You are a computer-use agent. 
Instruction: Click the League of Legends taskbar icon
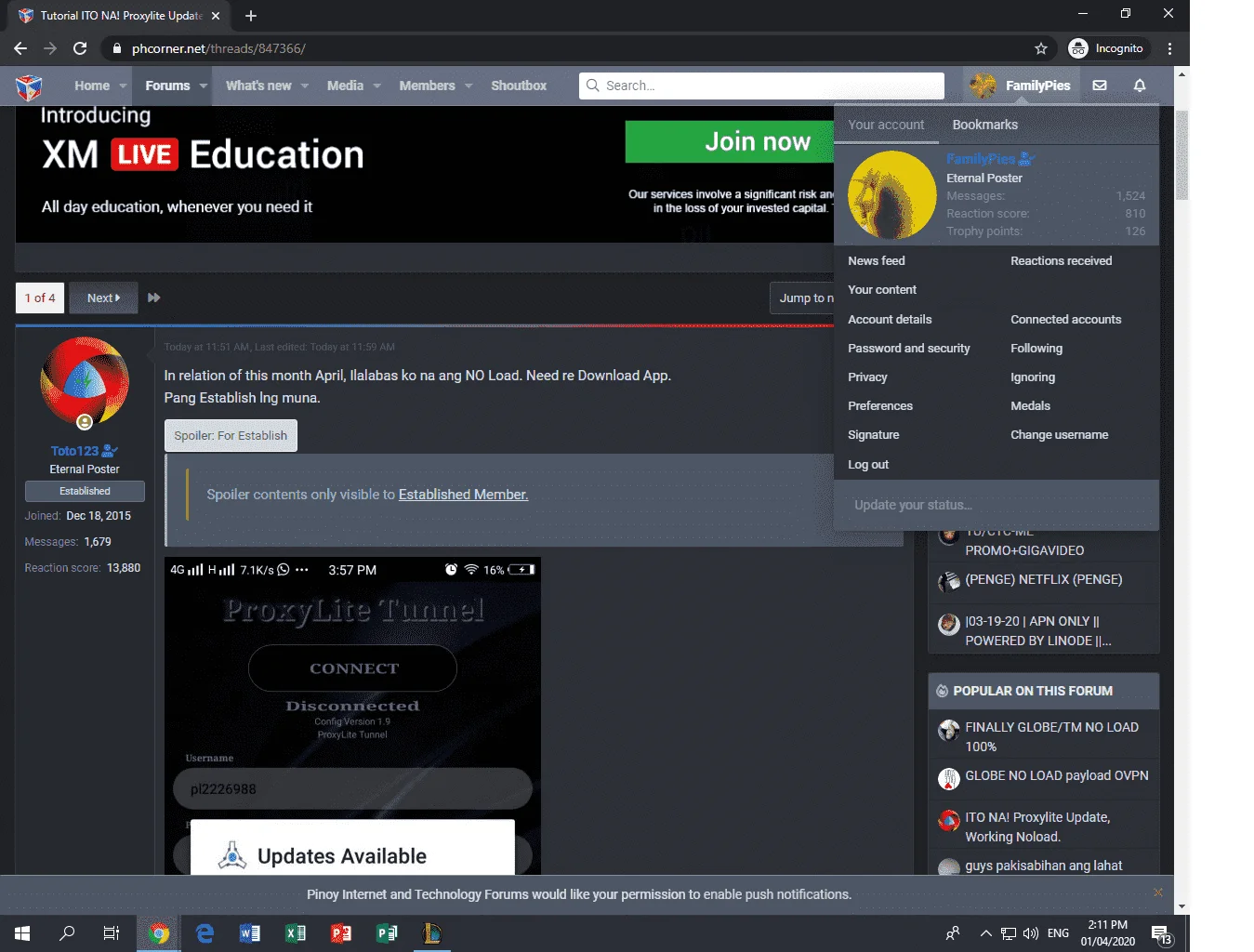point(432,933)
